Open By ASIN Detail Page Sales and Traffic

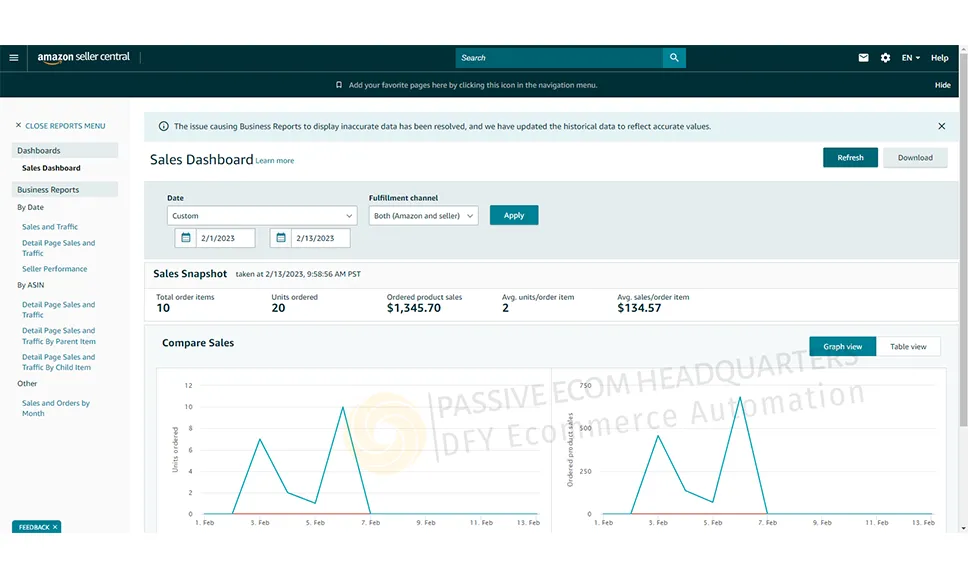click(59, 310)
